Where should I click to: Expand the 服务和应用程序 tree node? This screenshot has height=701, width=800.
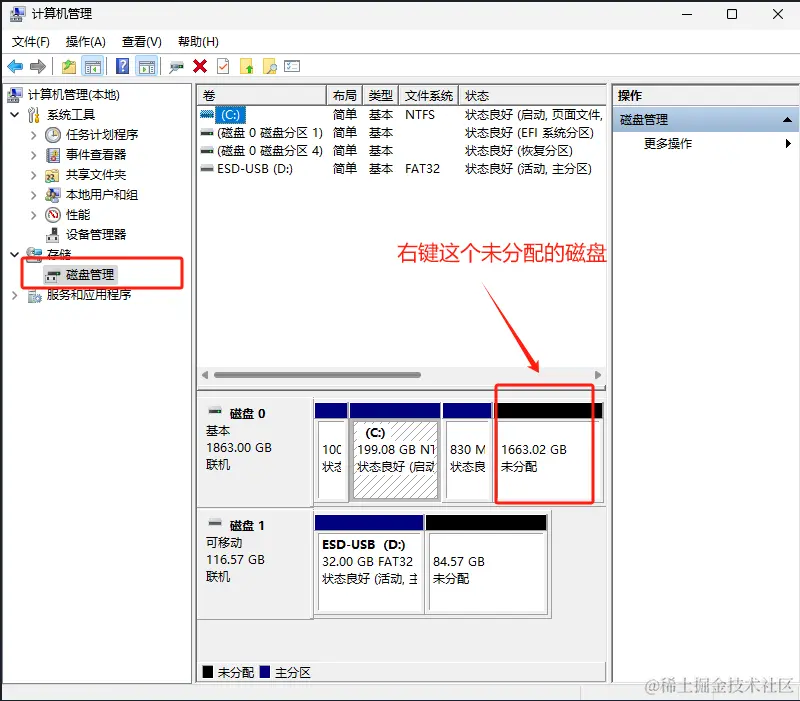click(x=14, y=294)
